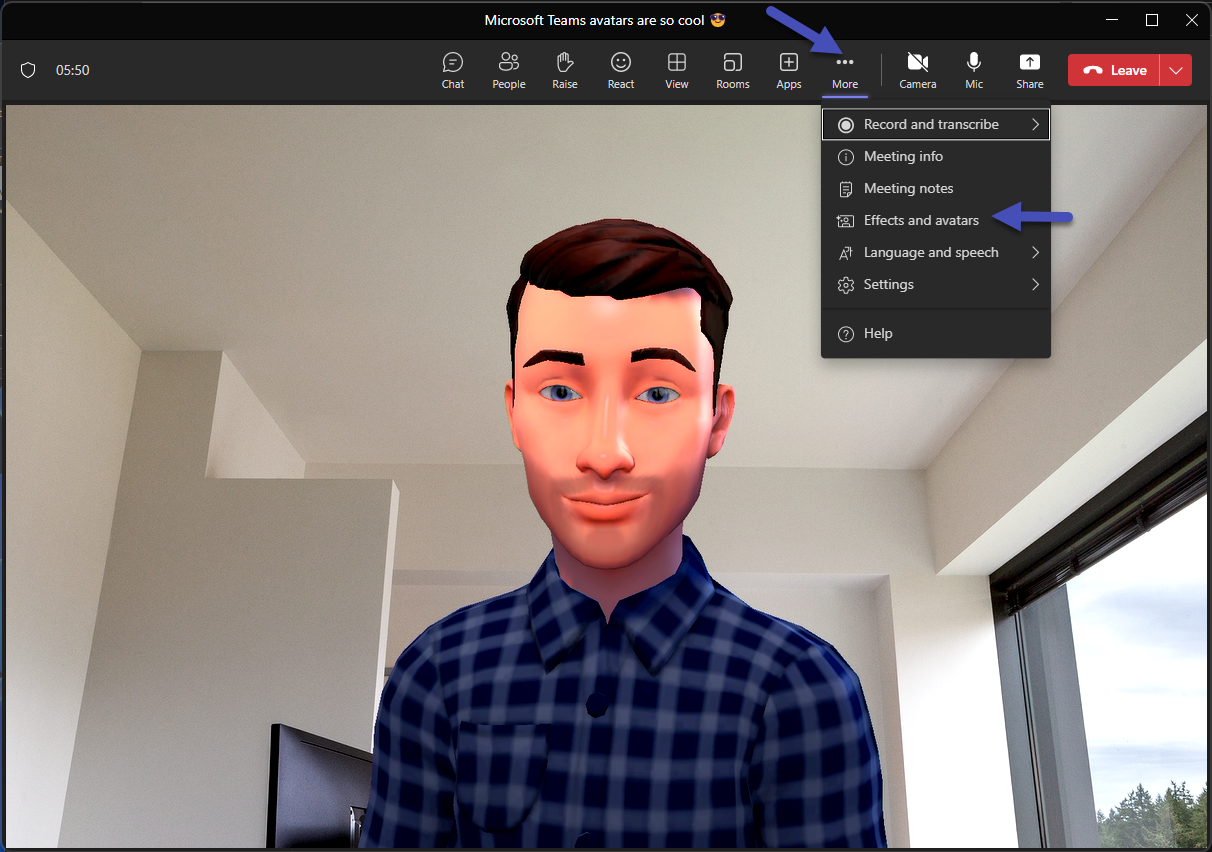Viewport: 1212px width, 852px height.
Task: Click the red Leave button
Action: pos(1114,70)
